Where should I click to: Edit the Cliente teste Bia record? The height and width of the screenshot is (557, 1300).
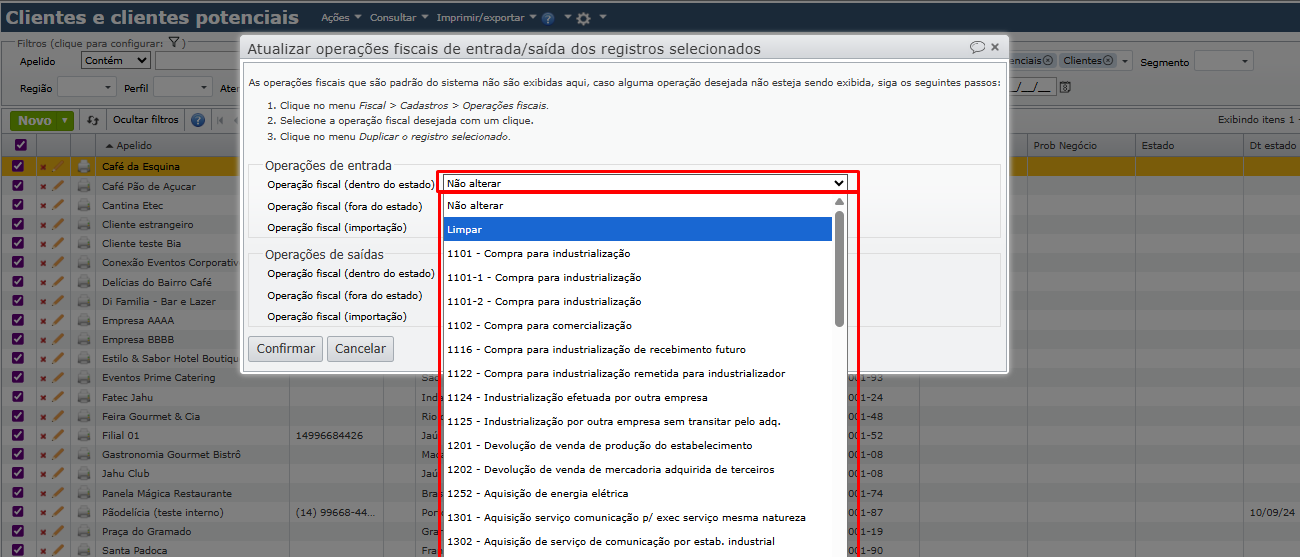58,243
